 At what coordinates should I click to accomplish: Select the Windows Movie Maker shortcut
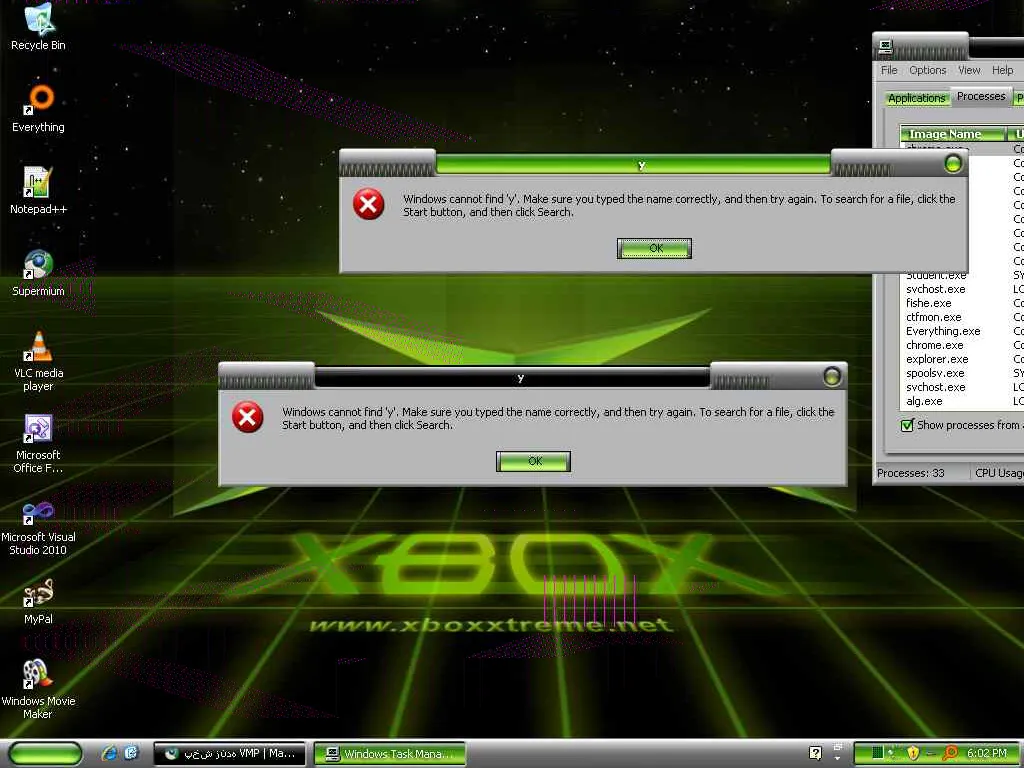click(x=39, y=689)
